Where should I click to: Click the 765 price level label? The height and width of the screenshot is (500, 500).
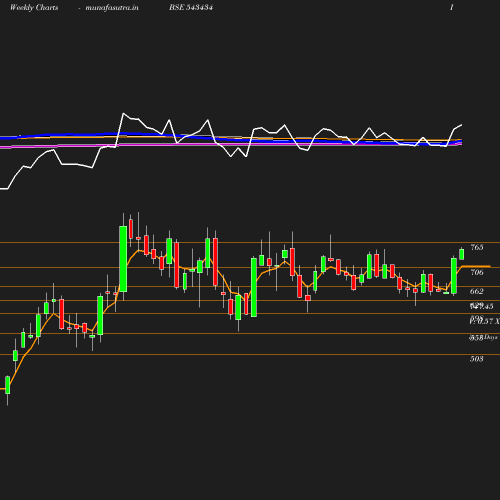click(477, 247)
